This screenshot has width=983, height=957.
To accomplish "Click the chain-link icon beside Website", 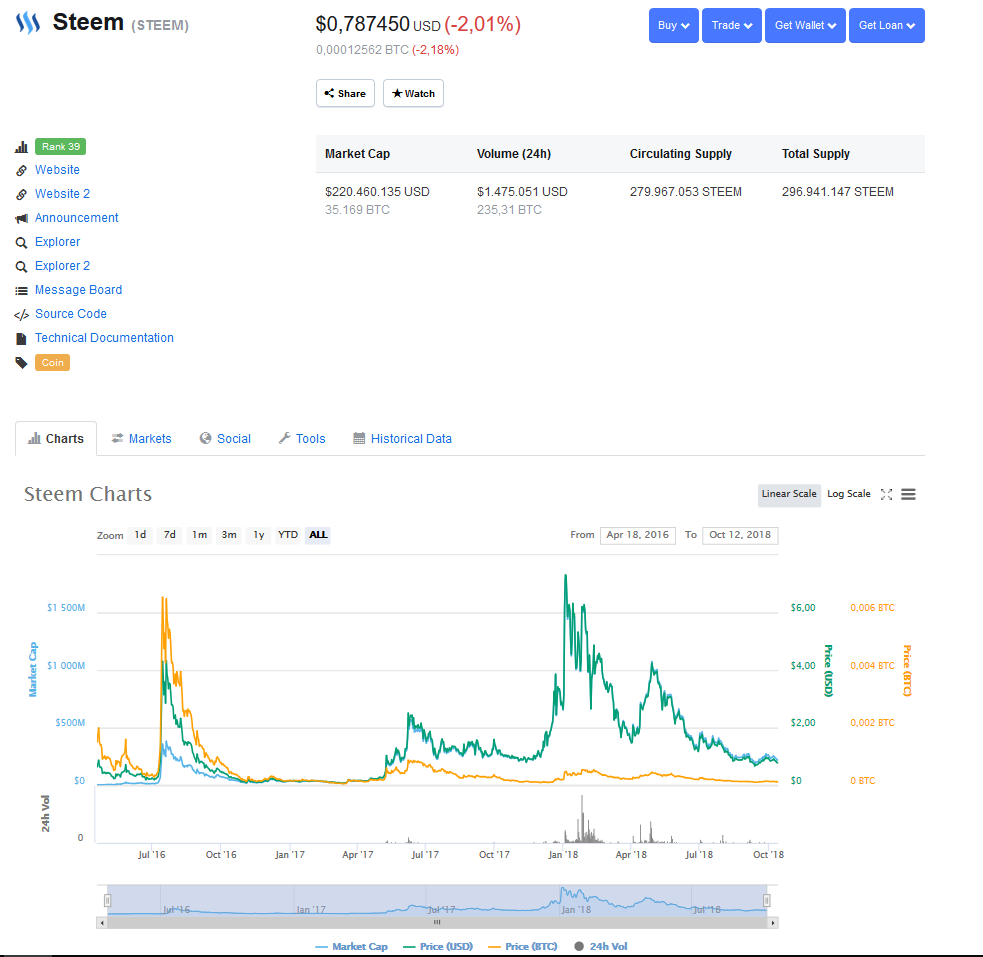I will [21, 170].
